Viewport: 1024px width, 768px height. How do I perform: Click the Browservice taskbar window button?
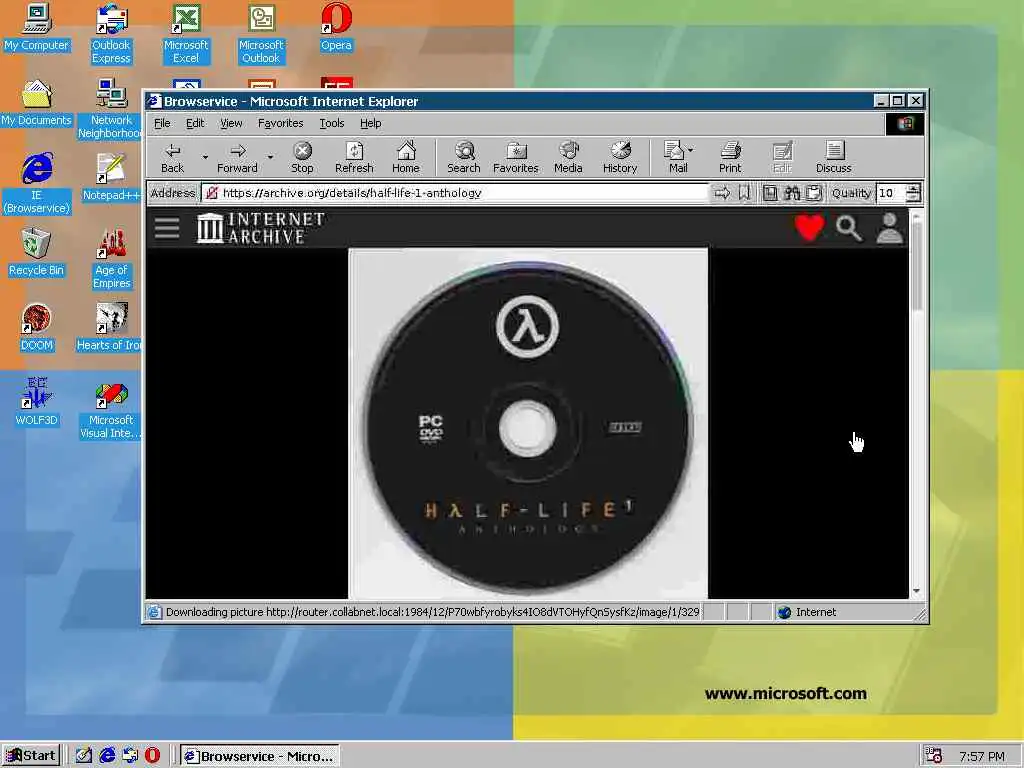point(259,756)
